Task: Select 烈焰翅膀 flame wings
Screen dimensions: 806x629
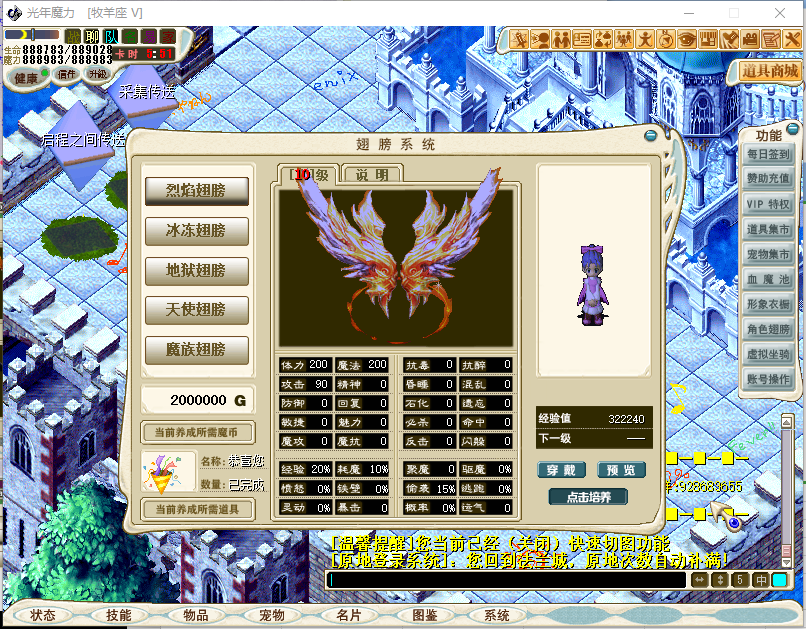Action: click(197, 191)
